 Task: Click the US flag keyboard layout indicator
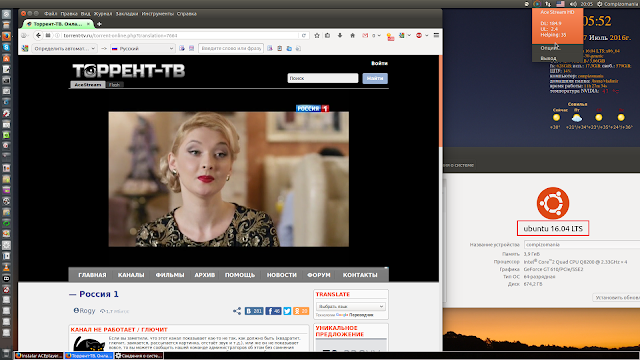pos(560,4)
